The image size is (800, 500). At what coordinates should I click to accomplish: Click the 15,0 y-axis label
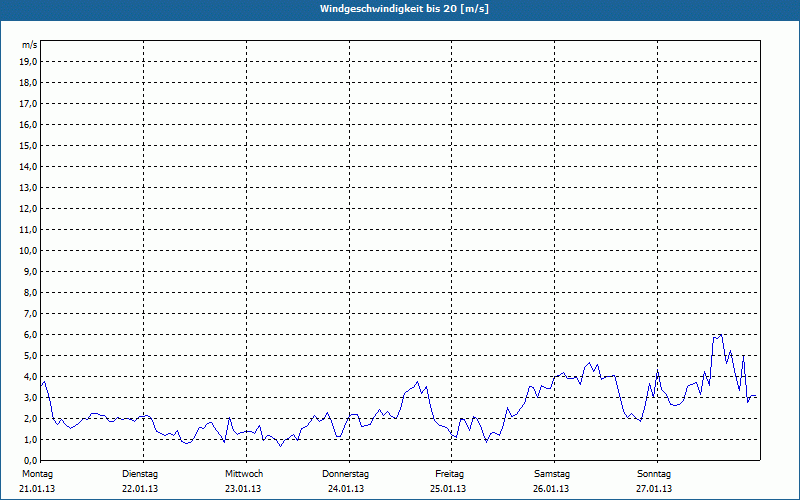coord(28,145)
